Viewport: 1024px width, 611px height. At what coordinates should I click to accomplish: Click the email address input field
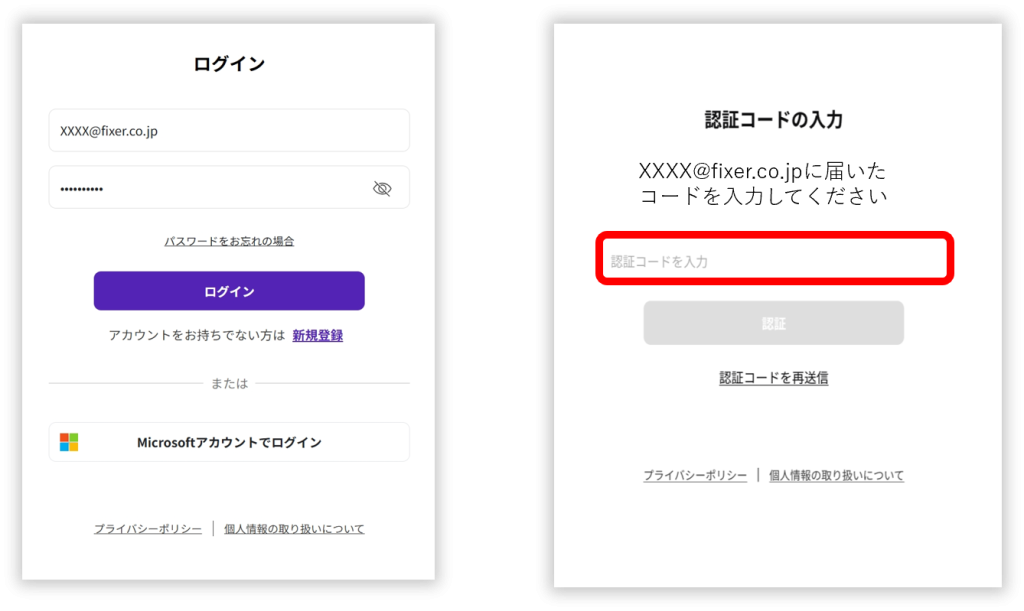pos(228,130)
